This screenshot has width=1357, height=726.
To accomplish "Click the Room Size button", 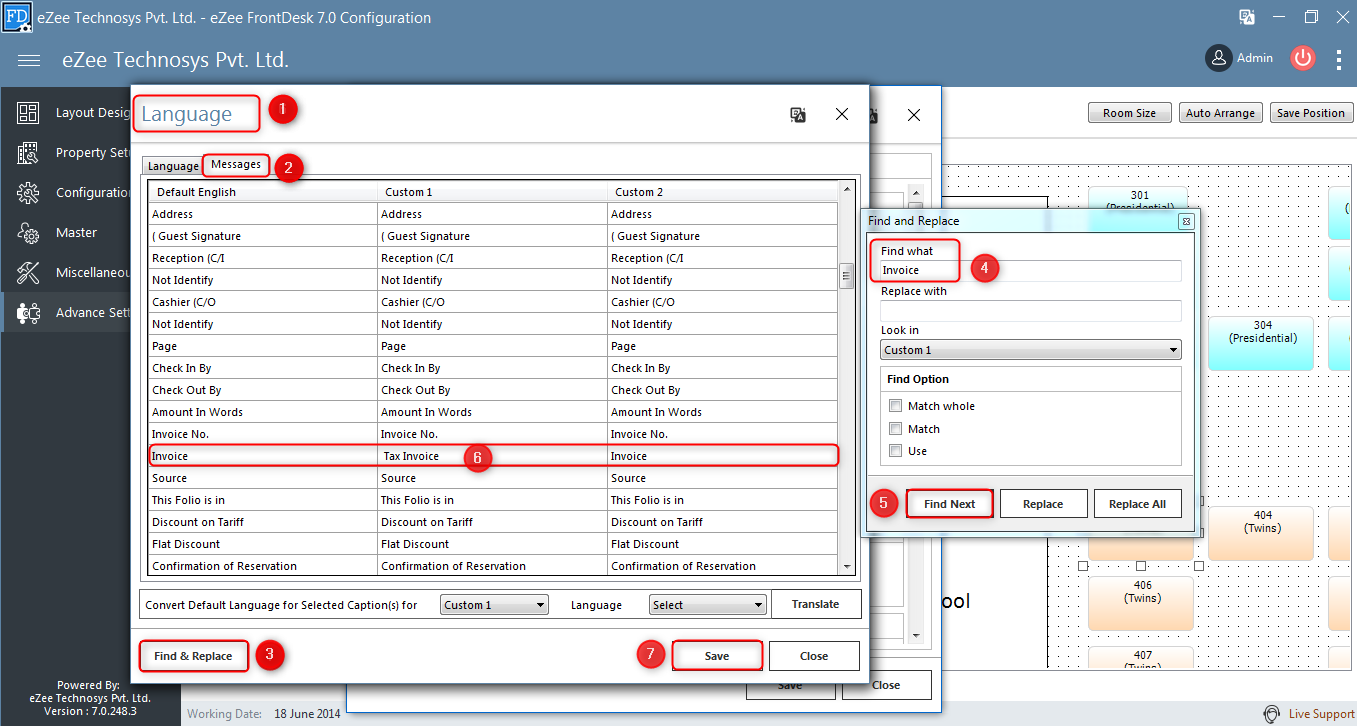I will click(x=1130, y=113).
